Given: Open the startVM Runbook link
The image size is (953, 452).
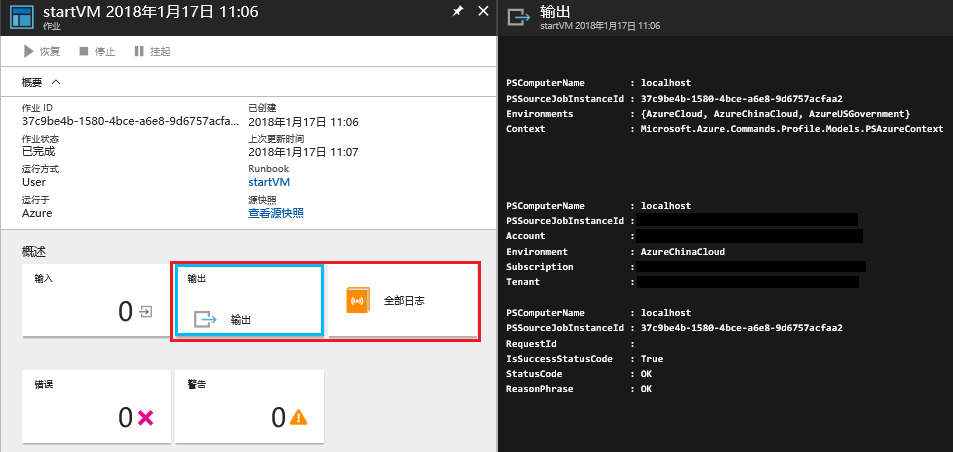Looking at the screenshot, I should click(270, 182).
